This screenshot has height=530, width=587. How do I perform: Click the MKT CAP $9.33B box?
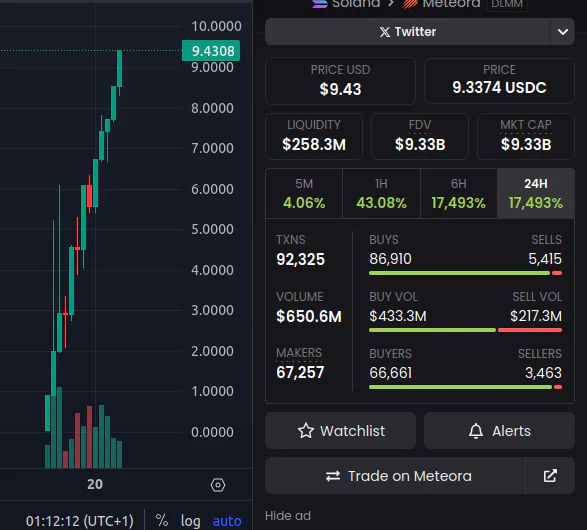click(x=526, y=137)
